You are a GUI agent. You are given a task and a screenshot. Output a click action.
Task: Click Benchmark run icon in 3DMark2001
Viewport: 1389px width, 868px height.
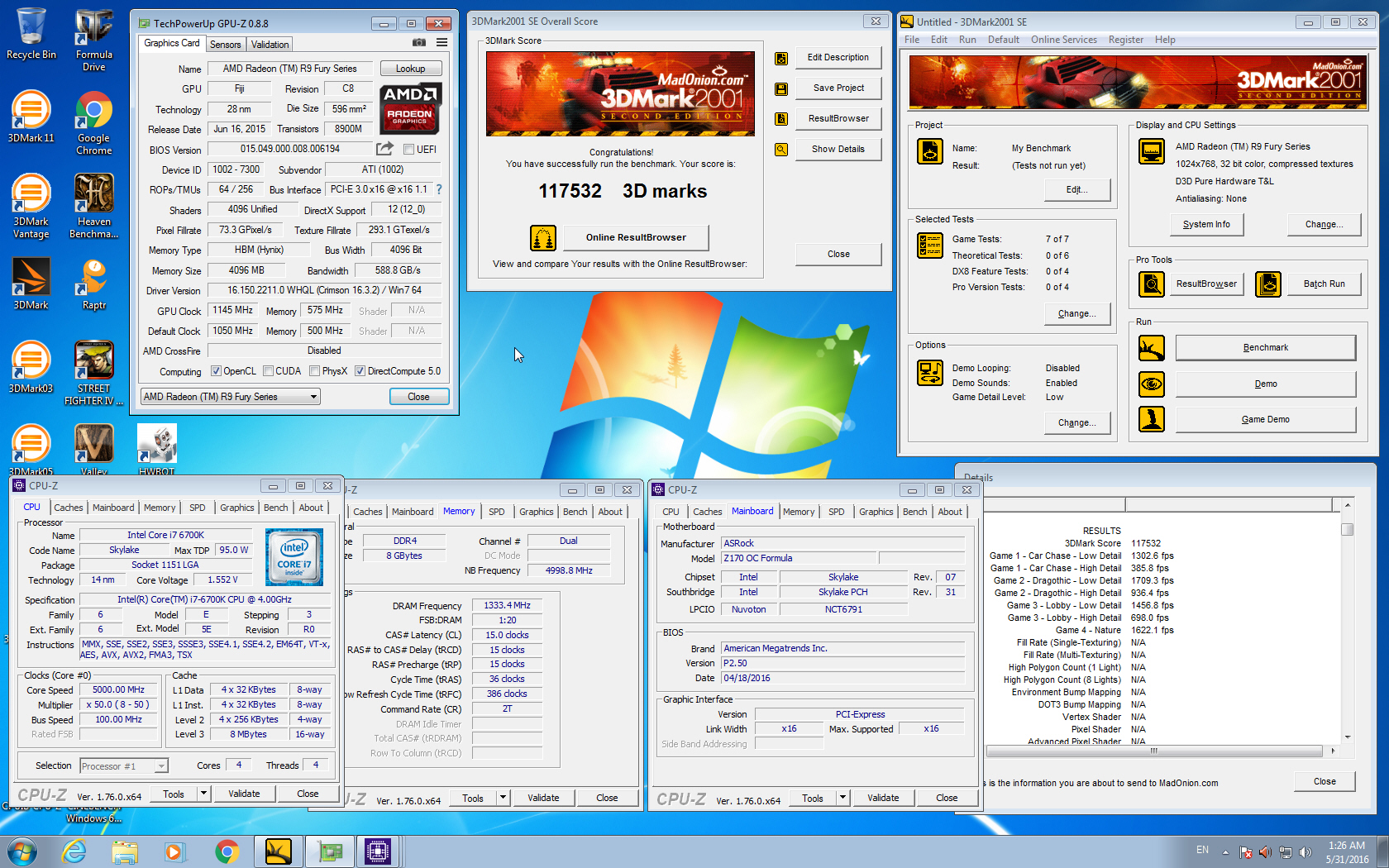point(1152,348)
